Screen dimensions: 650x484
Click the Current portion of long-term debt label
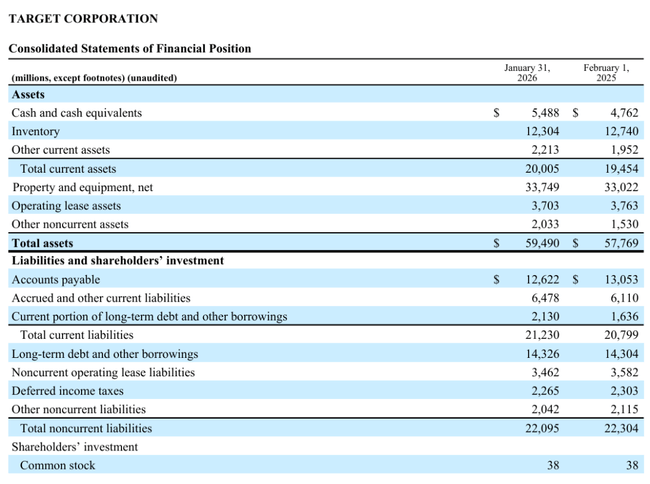click(x=149, y=317)
